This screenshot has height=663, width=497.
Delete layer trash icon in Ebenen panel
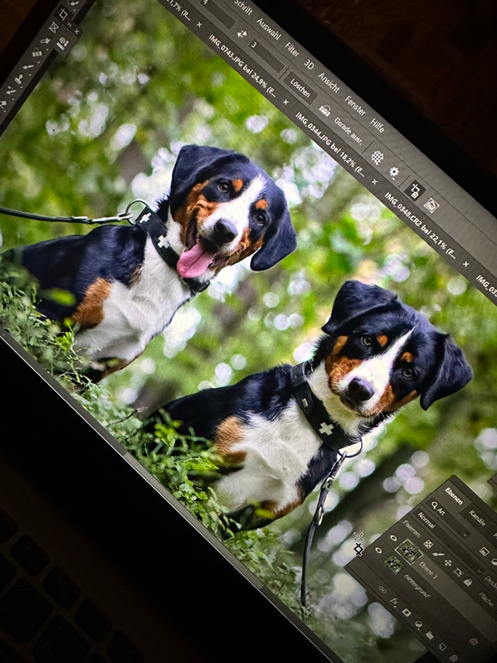point(454,658)
